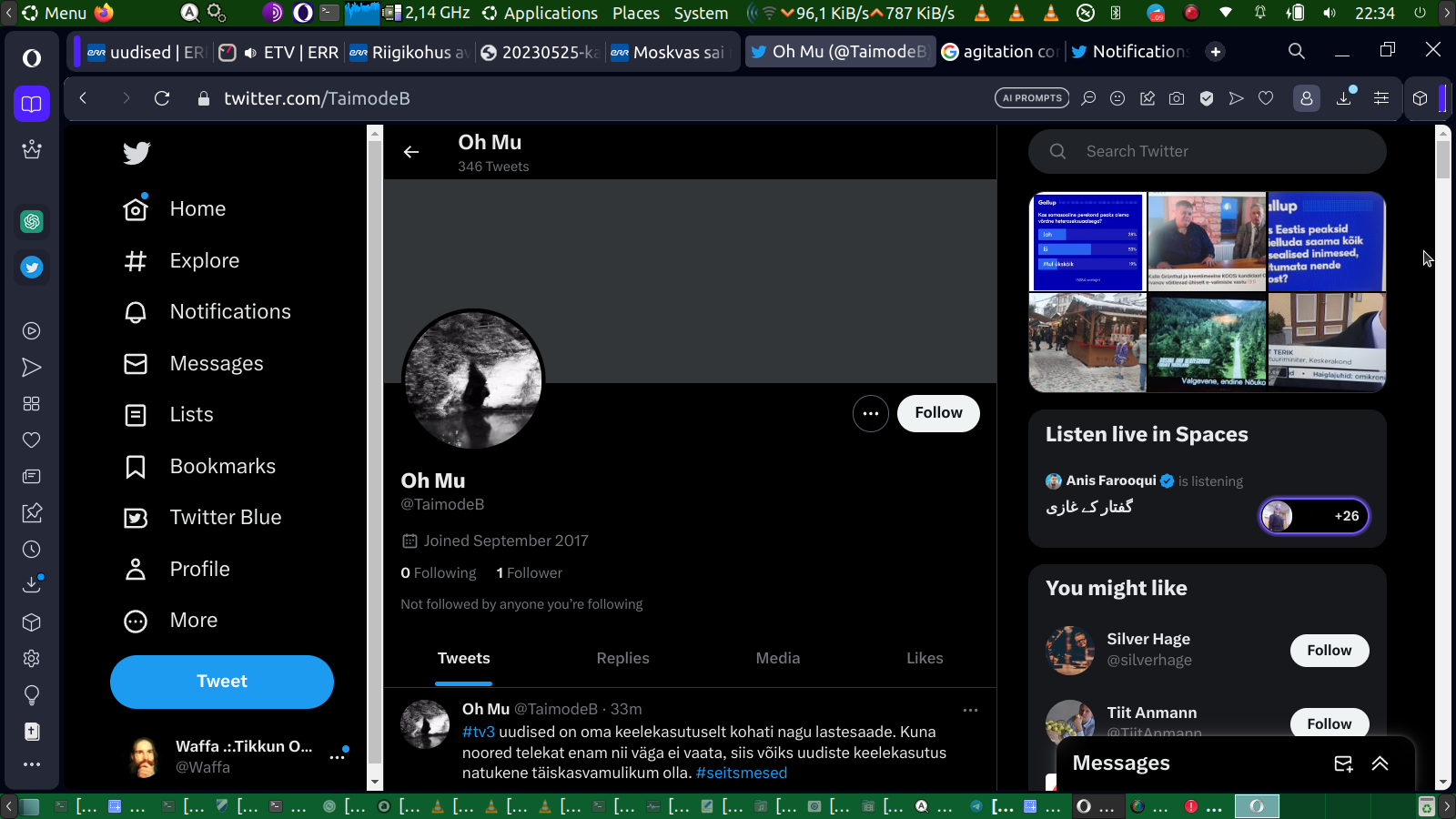The height and width of the screenshot is (819, 1456).
Task: Join the Anis Farooqui Space
Action: click(x=1314, y=516)
